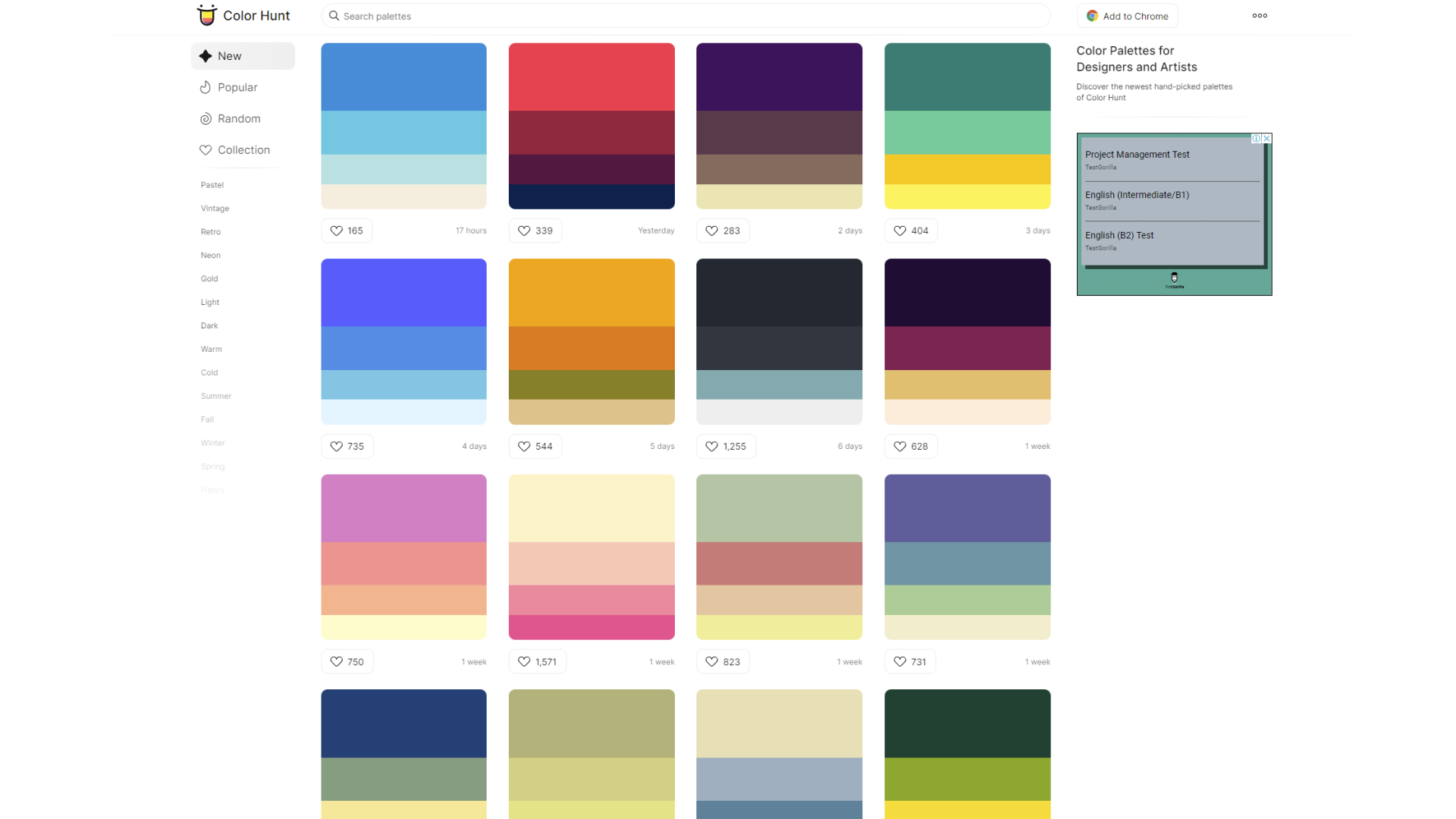The image size is (1456, 819).
Task: Click the Collection heart icon
Action: 206,150
